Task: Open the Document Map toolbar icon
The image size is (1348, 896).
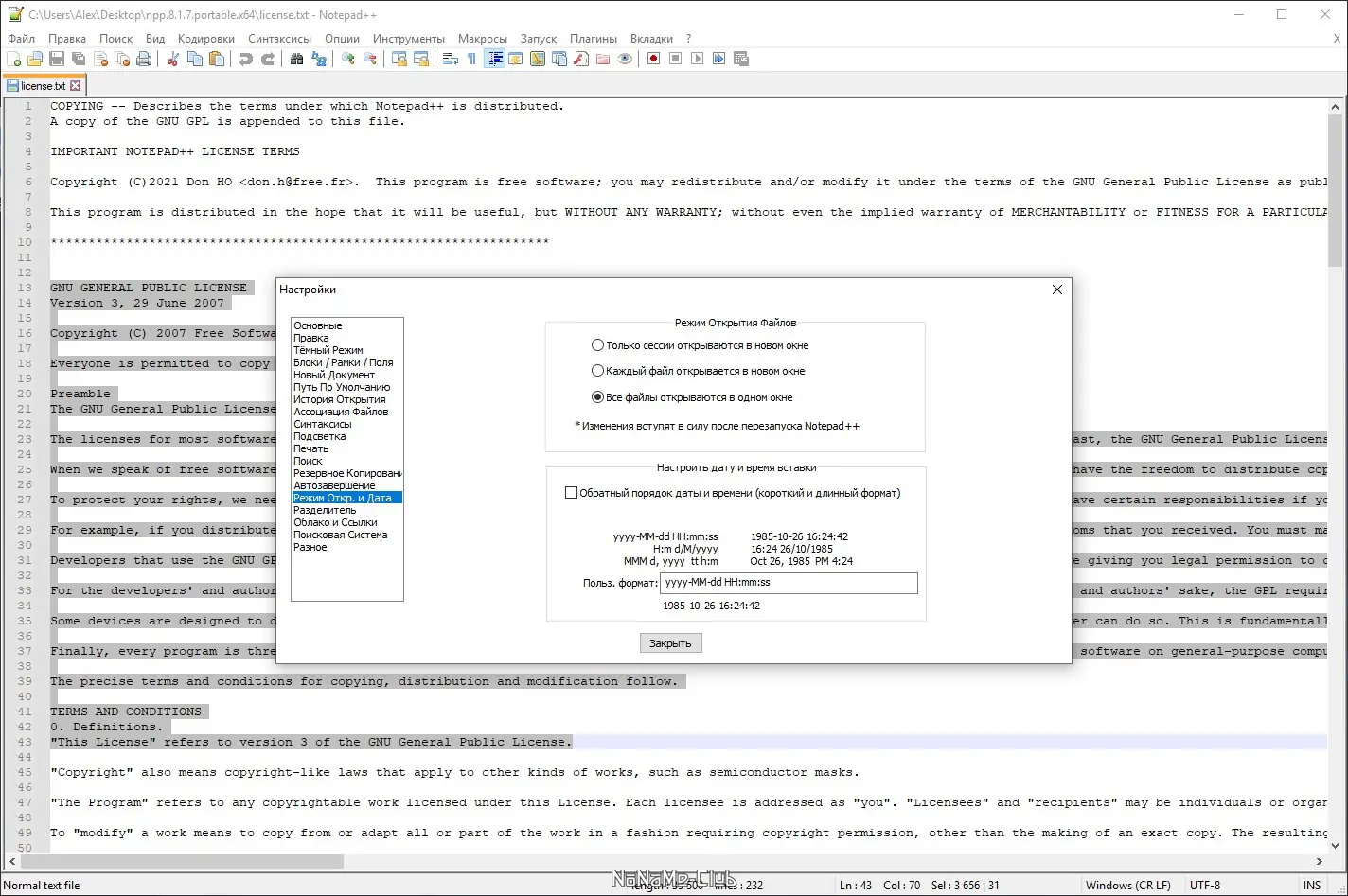Action: click(538, 59)
